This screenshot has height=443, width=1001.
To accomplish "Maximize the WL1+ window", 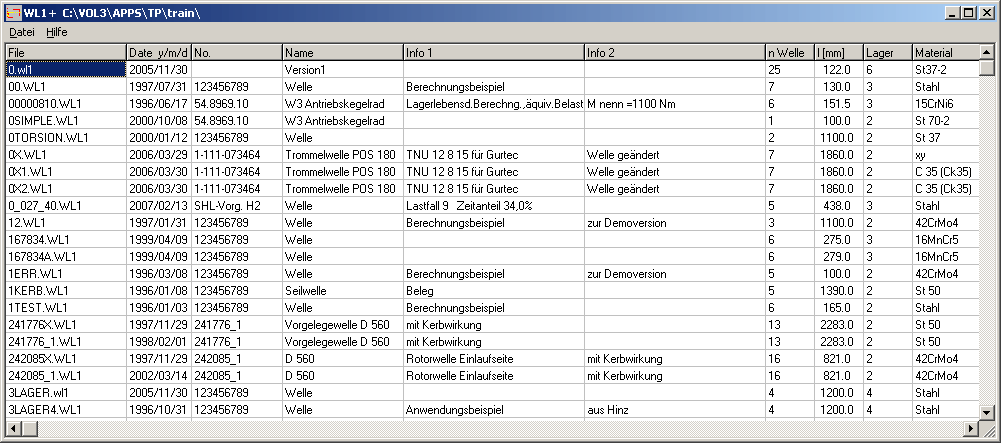I will click(968, 13).
